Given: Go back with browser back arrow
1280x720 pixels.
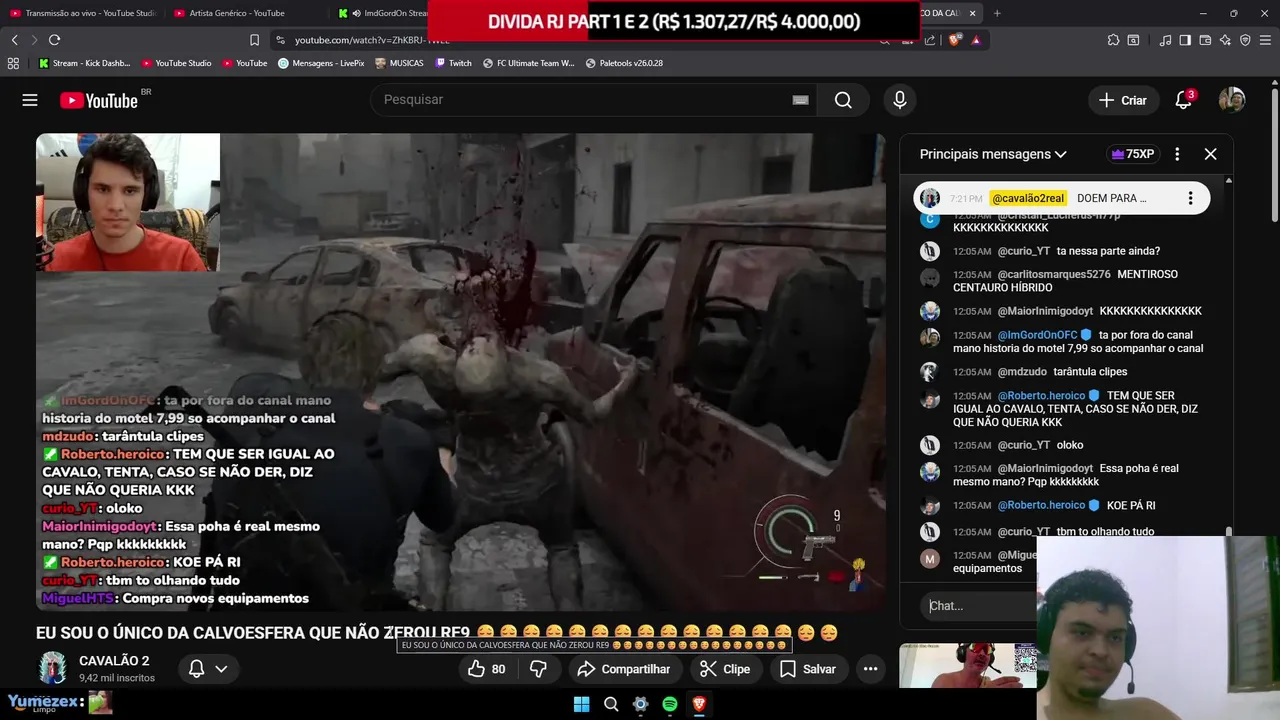Looking at the screenshot, I should click(x=14, y=40).
